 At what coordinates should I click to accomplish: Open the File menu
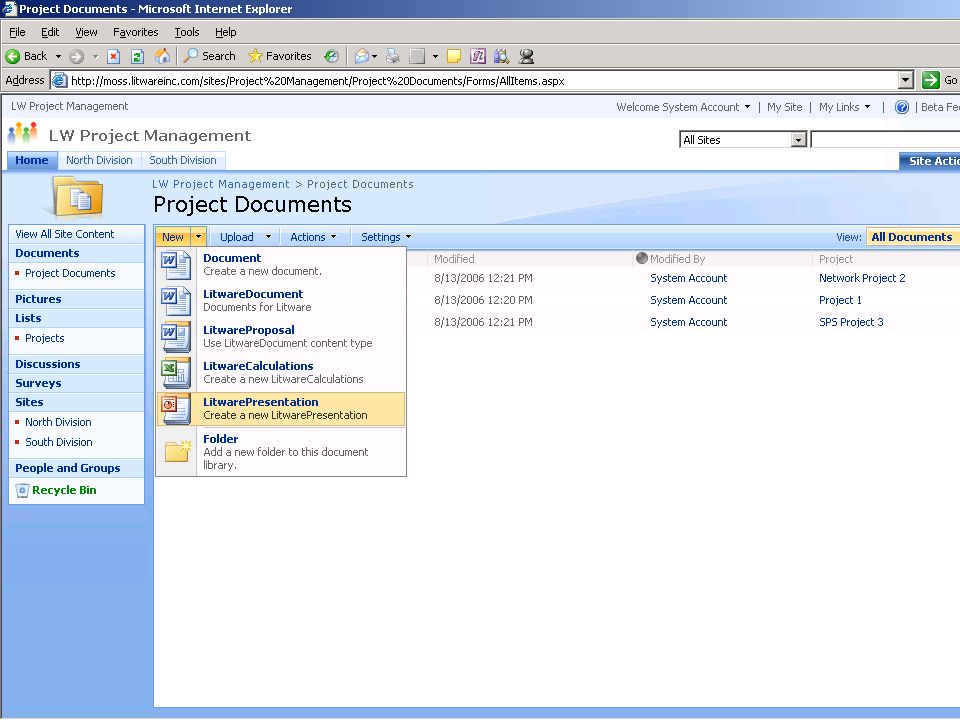(x=17, y=32)
